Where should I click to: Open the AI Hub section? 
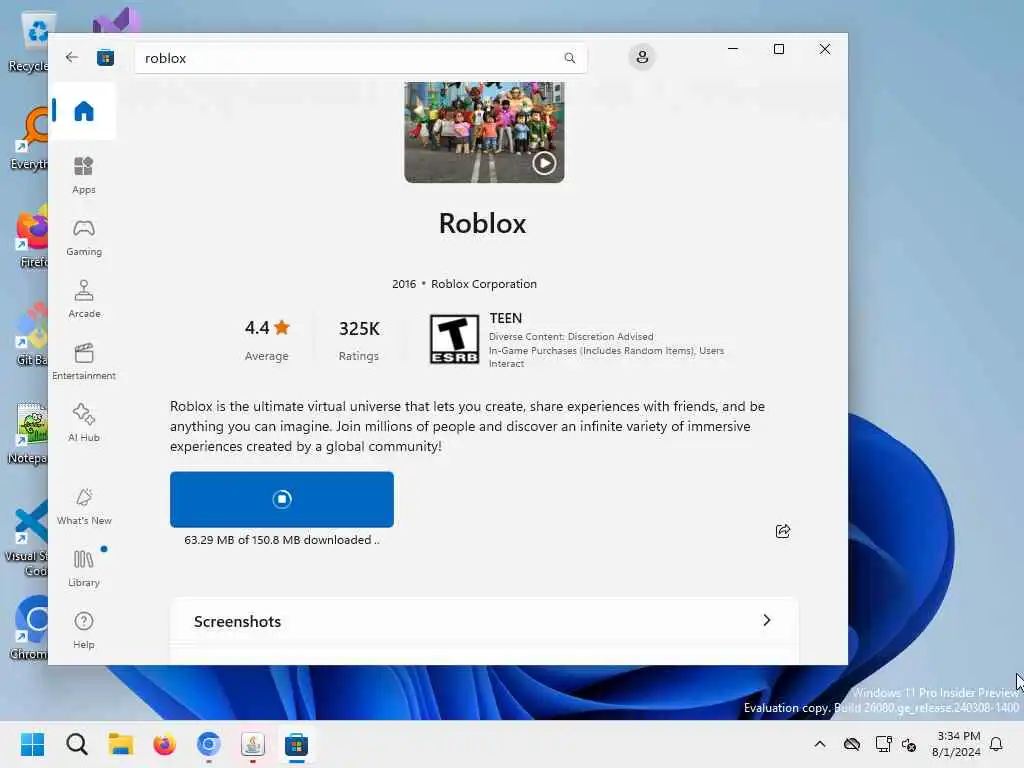84,423
